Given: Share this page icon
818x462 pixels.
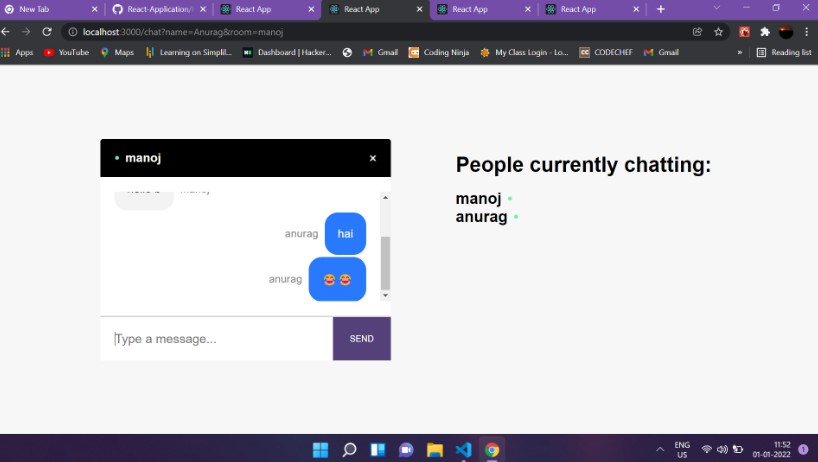Looking at the screenshot, I should click(x=697, y=32).
